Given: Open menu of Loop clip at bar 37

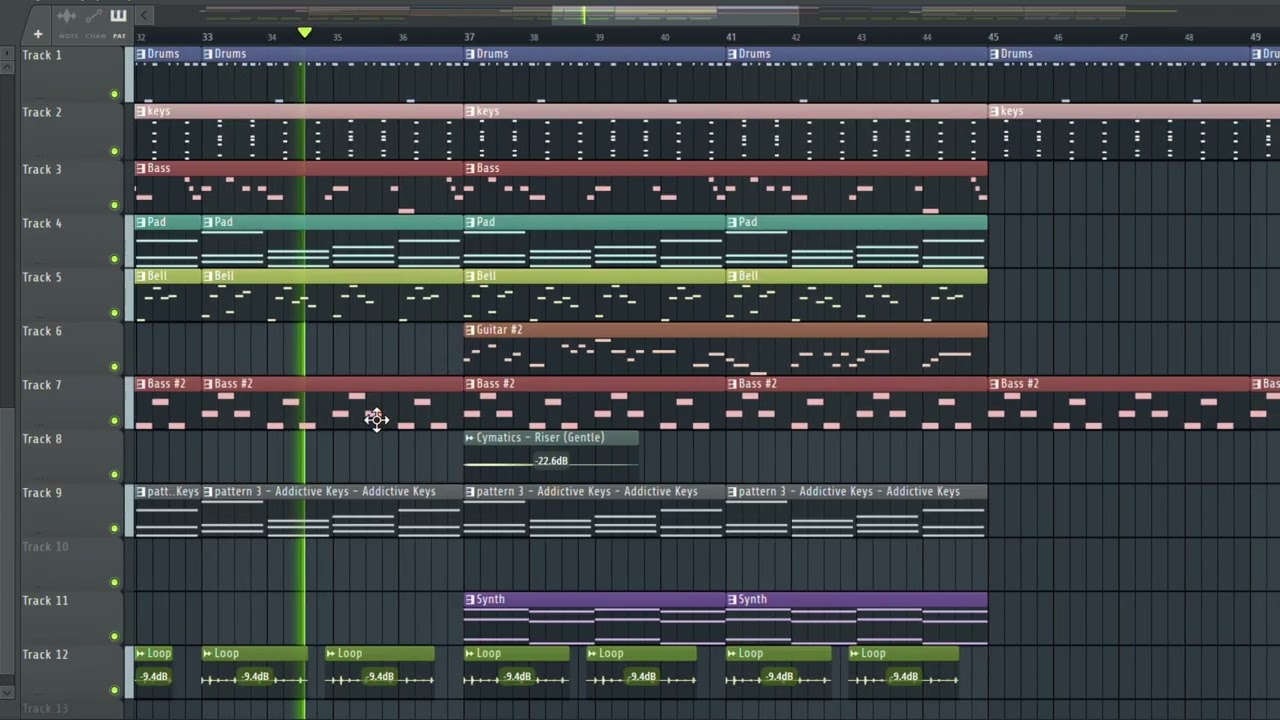Looking at the screenshot, I should 470,654.
